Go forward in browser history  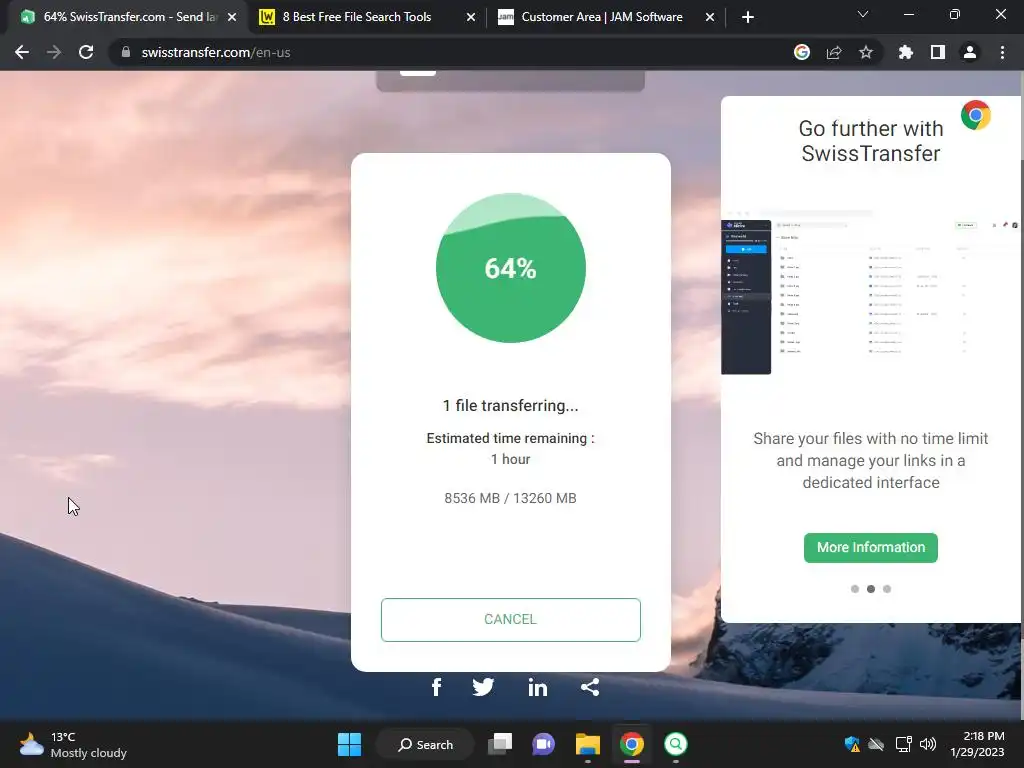54,52
